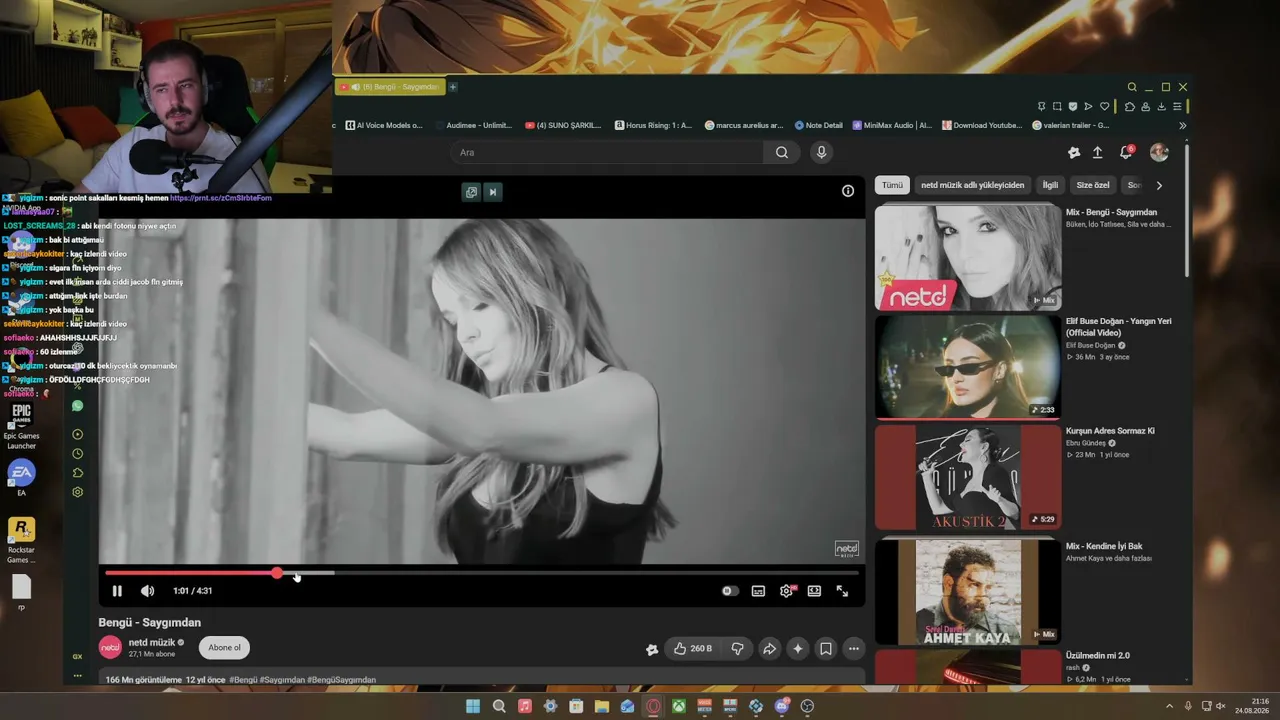Open the SUNO ŞARKIL... bookmark
The width and height of the screenshot is (1280, 720).
click(564, 125)
